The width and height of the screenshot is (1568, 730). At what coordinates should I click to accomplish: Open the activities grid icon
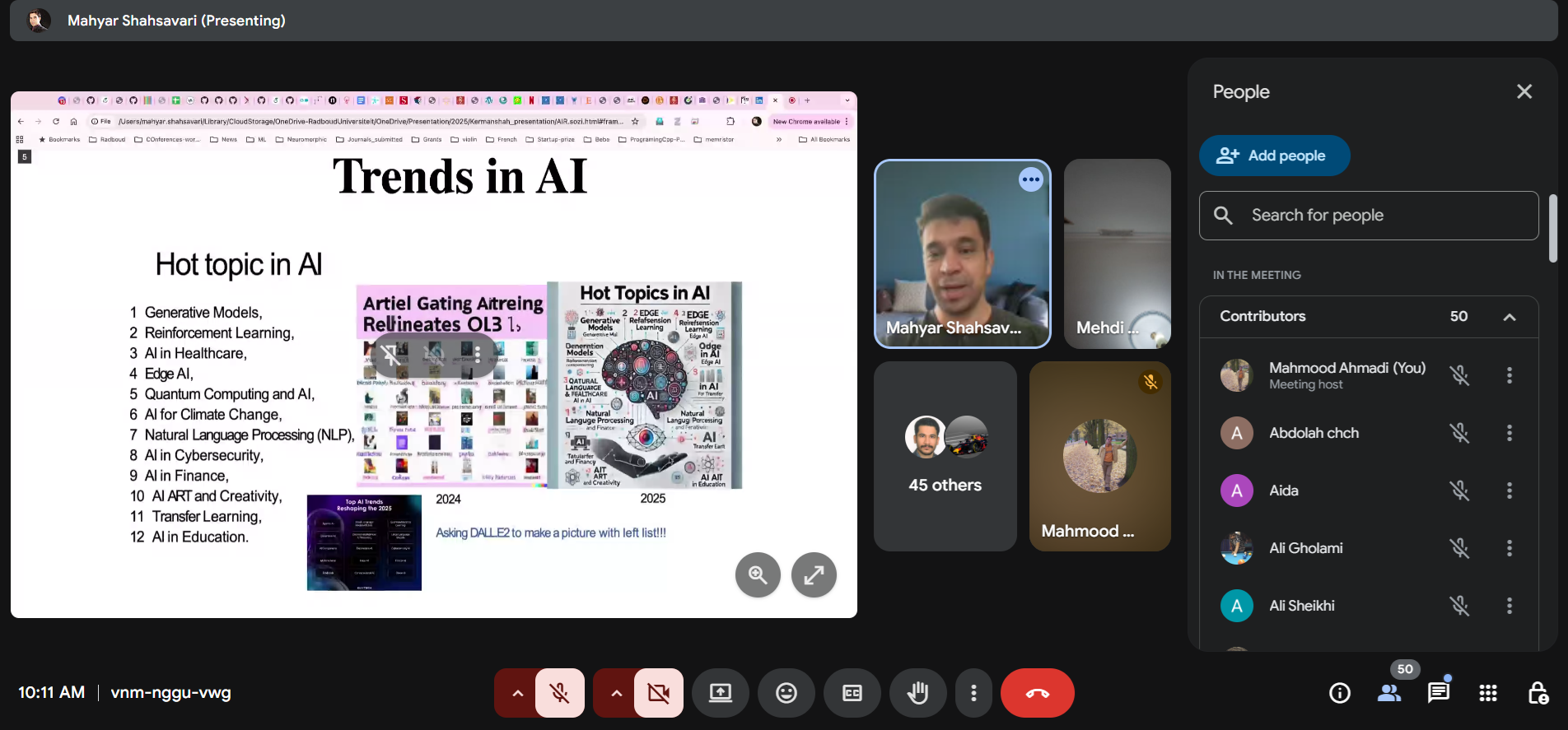tap(1487, 693)
